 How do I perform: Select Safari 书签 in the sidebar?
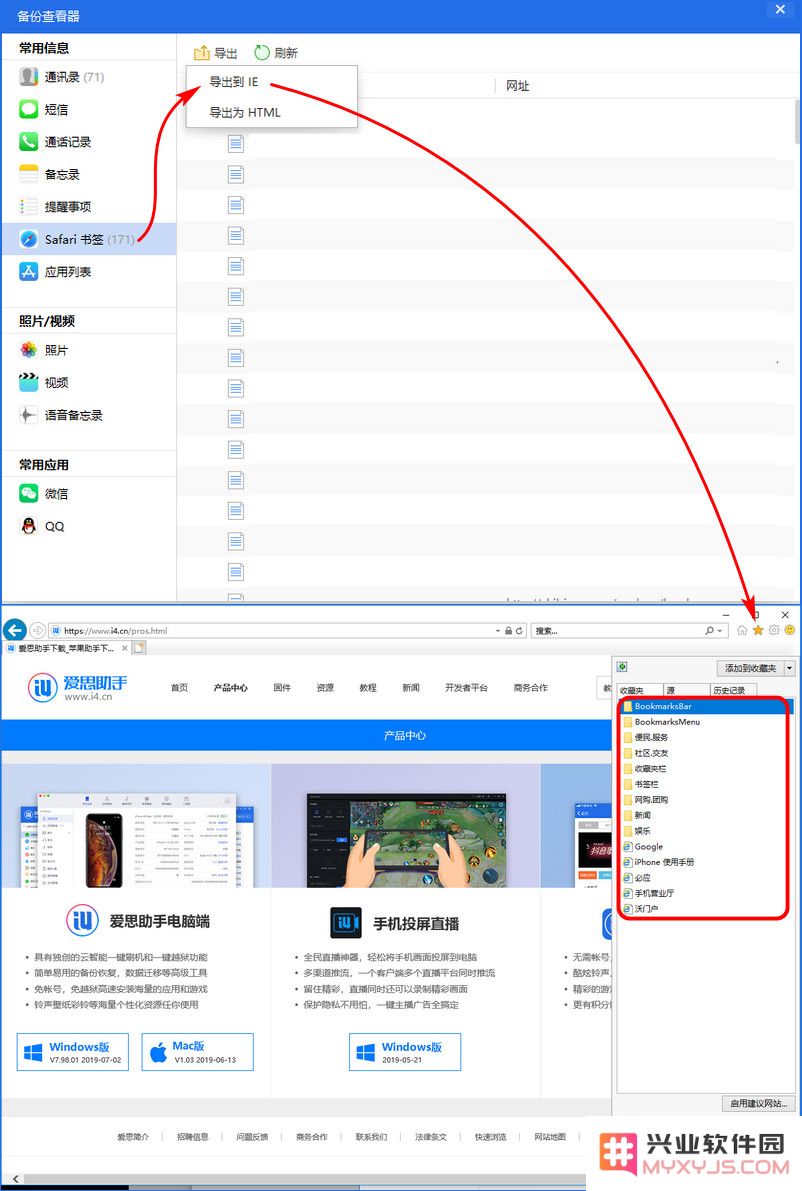click(89, 239)
